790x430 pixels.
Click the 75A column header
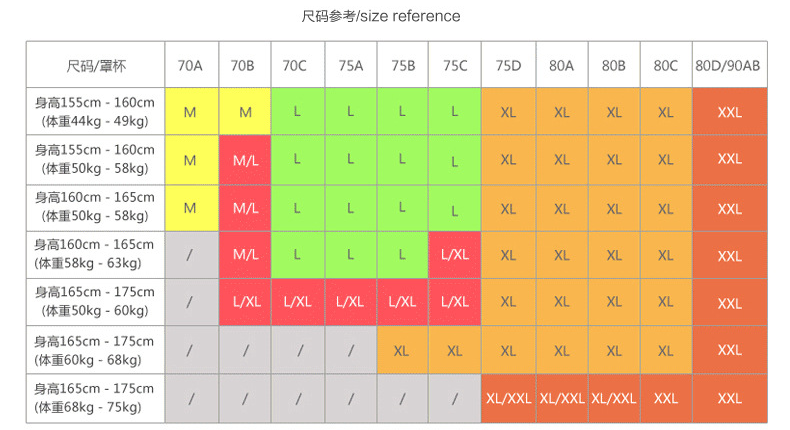point(350,66)
